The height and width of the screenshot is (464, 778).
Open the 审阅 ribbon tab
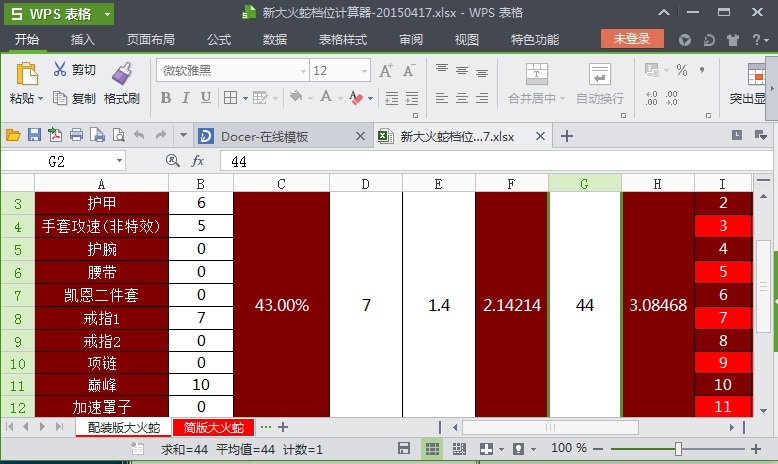[411, 40]
